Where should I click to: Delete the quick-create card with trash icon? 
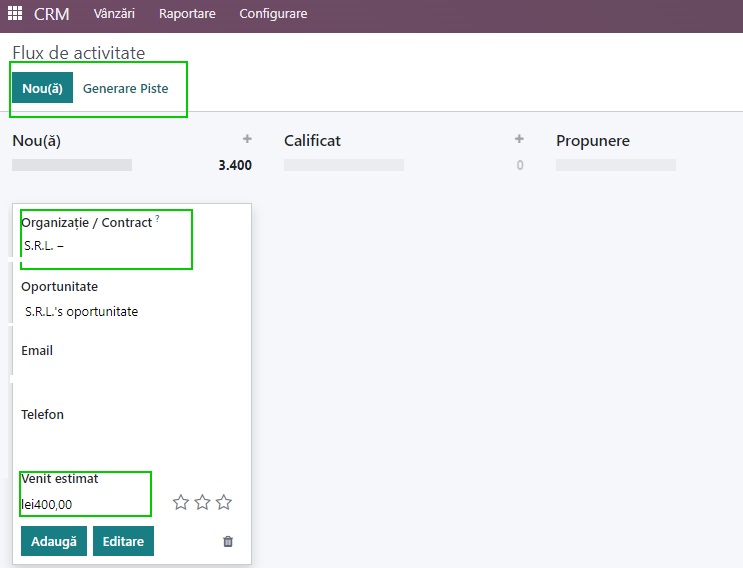pos(228,541)
